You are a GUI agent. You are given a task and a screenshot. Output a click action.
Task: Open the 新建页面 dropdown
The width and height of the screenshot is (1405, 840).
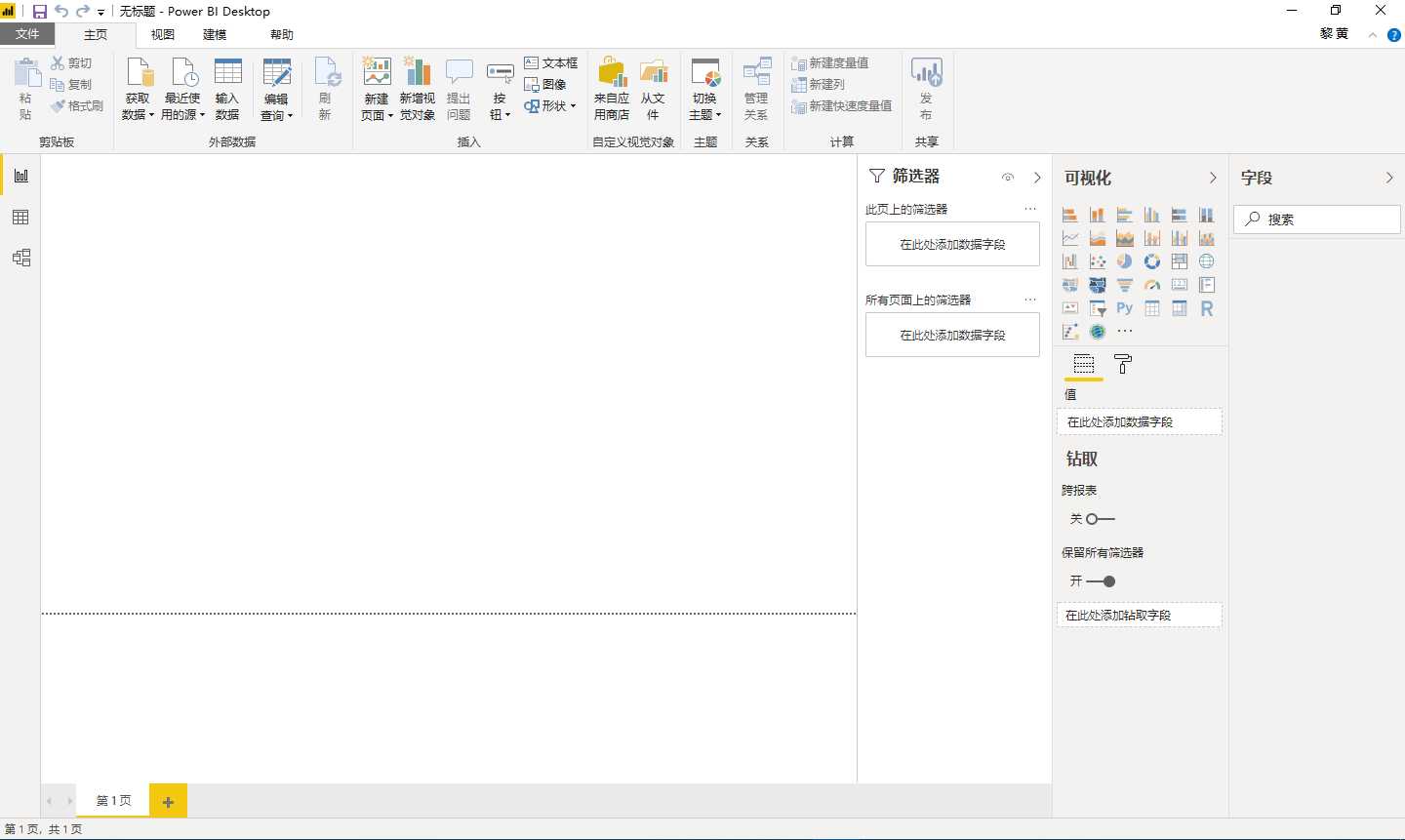click(377, 89)
